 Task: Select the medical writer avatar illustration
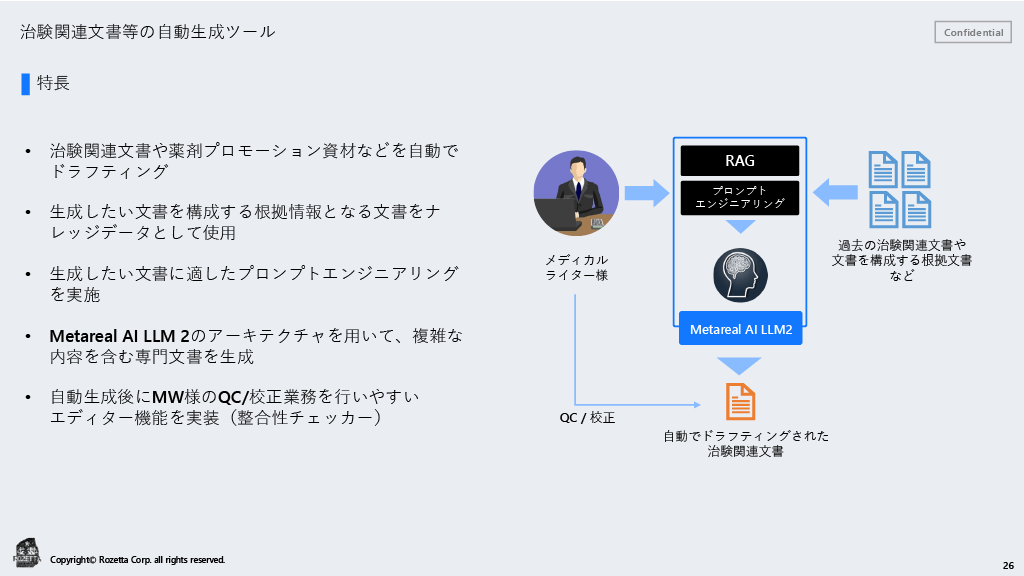(x=577, y=190)
